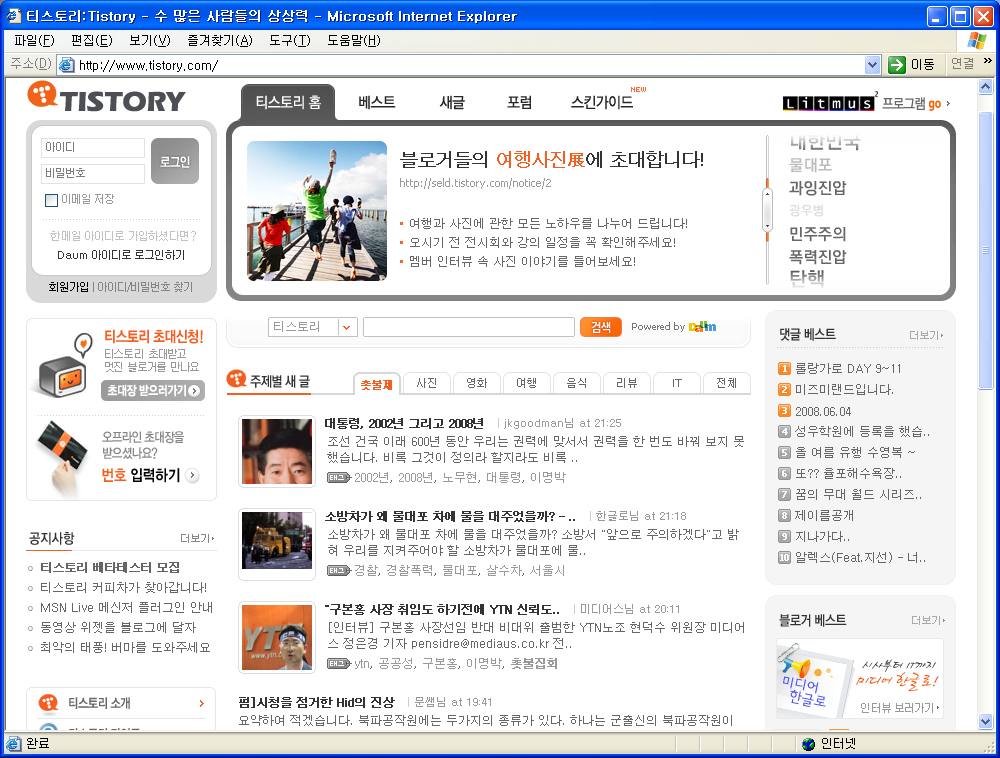Expand 더보기 in 블로거 베스트

tap(928, 620)
